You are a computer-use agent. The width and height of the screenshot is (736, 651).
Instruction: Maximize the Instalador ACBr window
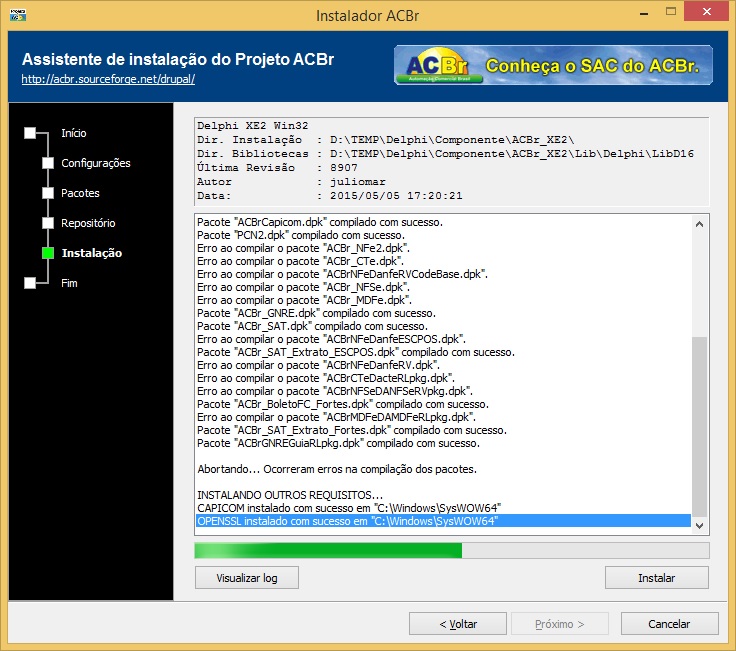point(671,12)
